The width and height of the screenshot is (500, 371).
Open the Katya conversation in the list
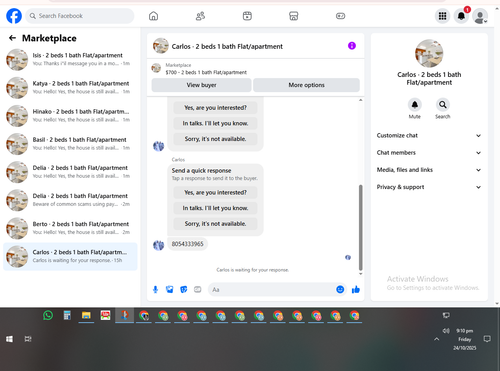70,87
